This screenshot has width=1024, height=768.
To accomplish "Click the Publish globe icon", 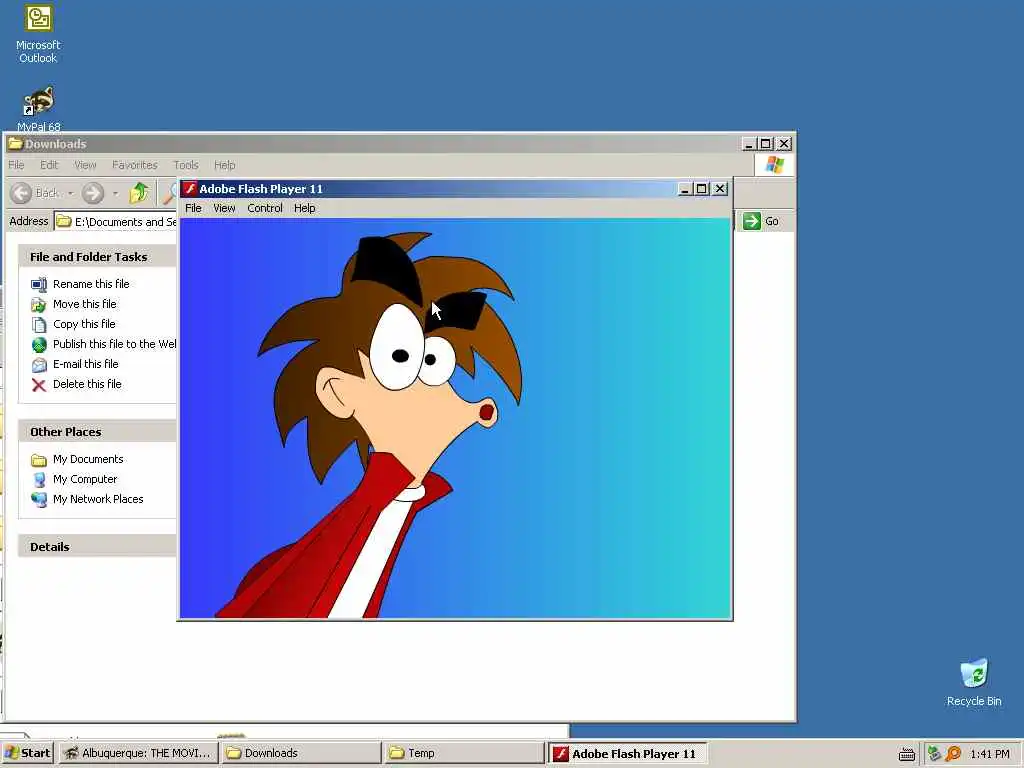I will tap(39, 344).
